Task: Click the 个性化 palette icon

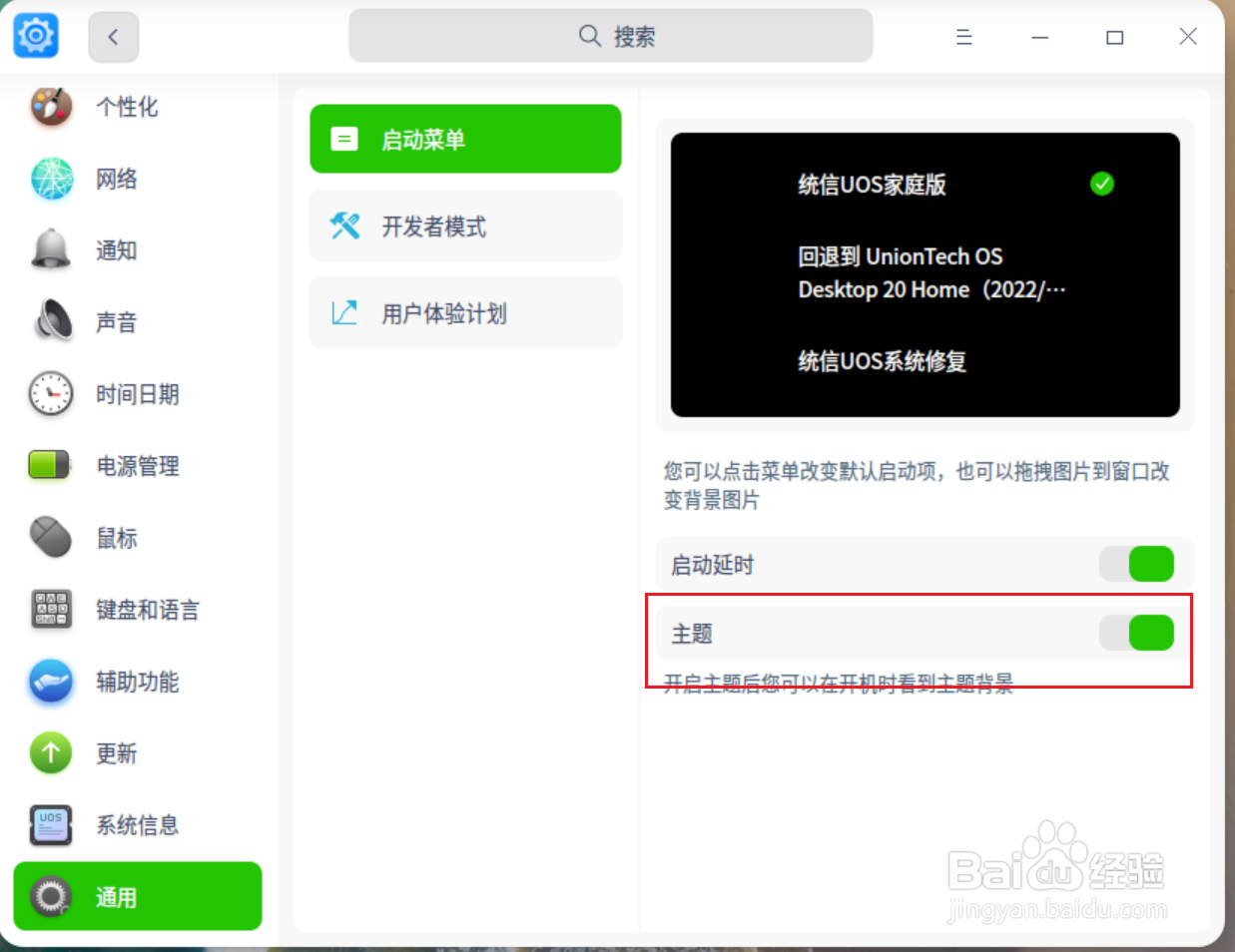Action: tap(51, 107)
